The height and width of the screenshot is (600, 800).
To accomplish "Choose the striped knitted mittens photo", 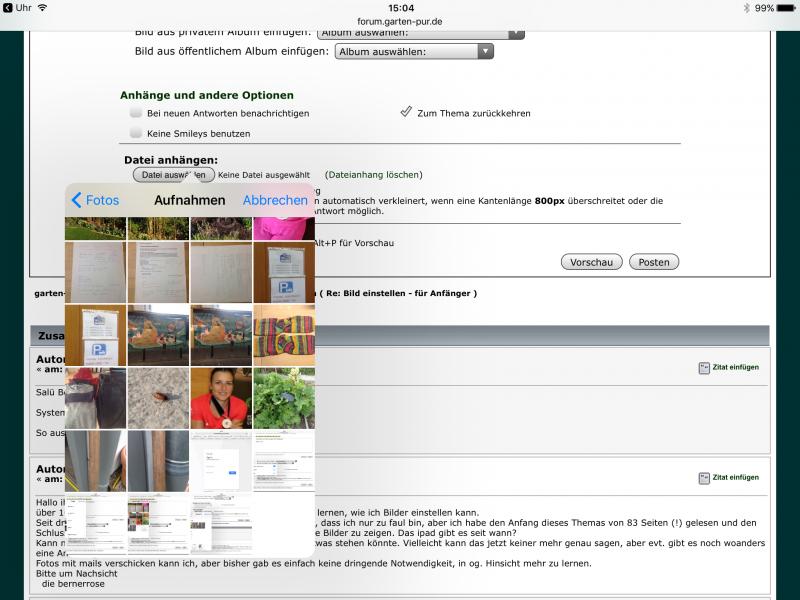I will coord(284,335).
